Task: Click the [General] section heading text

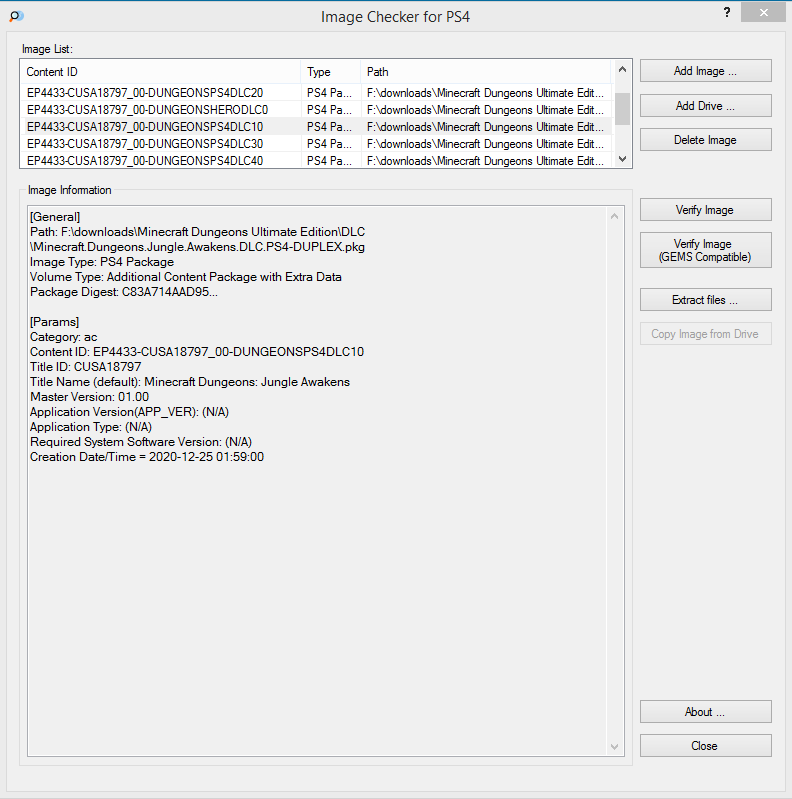Action: (55, 217)
